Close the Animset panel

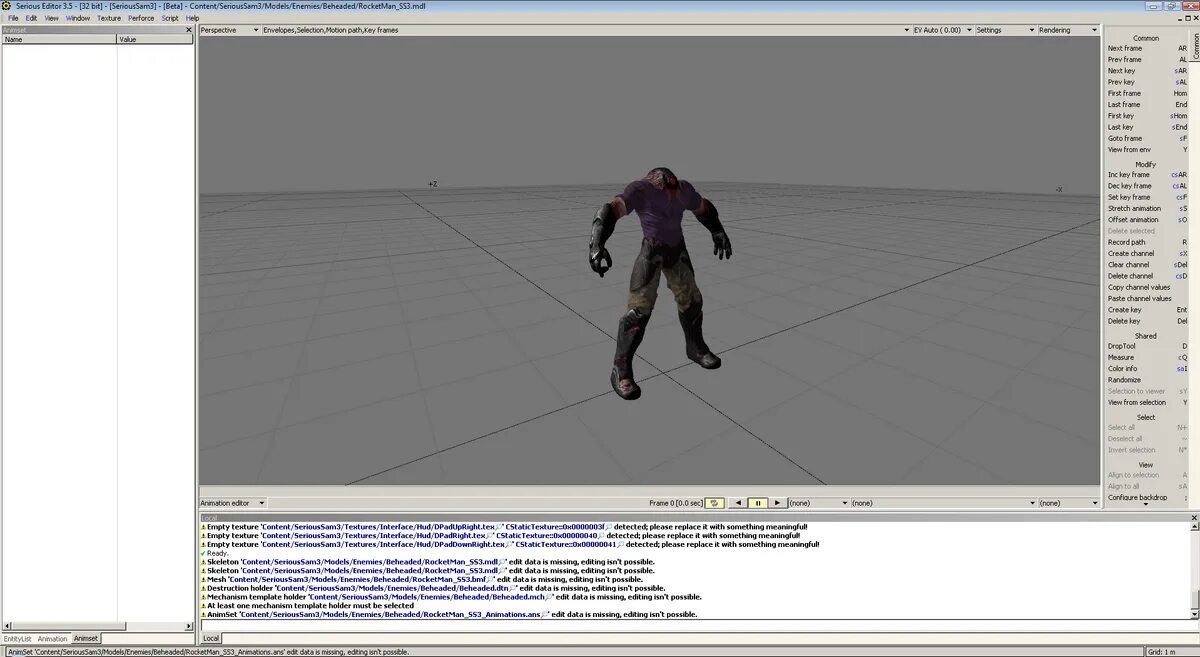(189, 29)
